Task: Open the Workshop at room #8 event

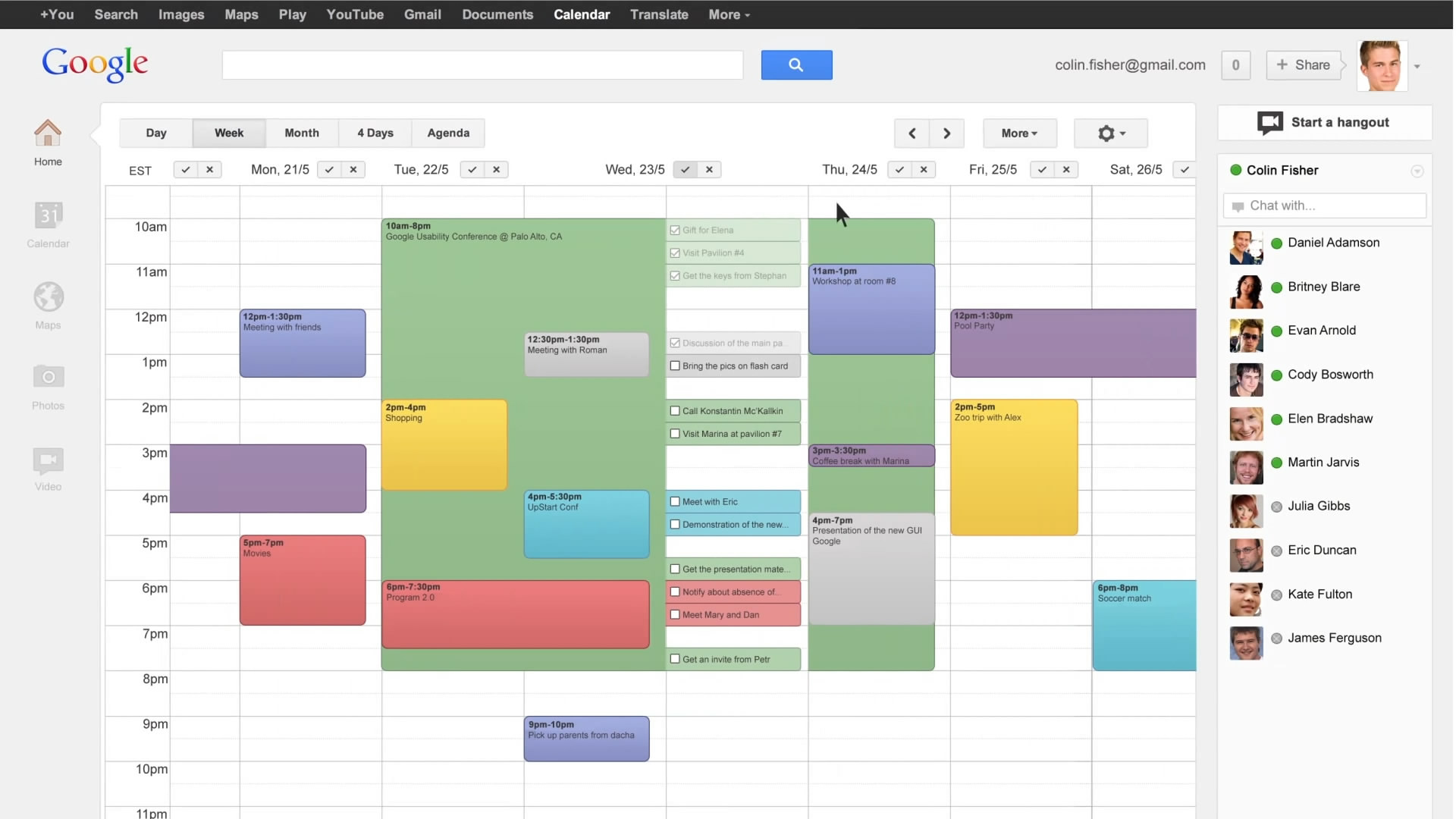Action: coord(871,309)
